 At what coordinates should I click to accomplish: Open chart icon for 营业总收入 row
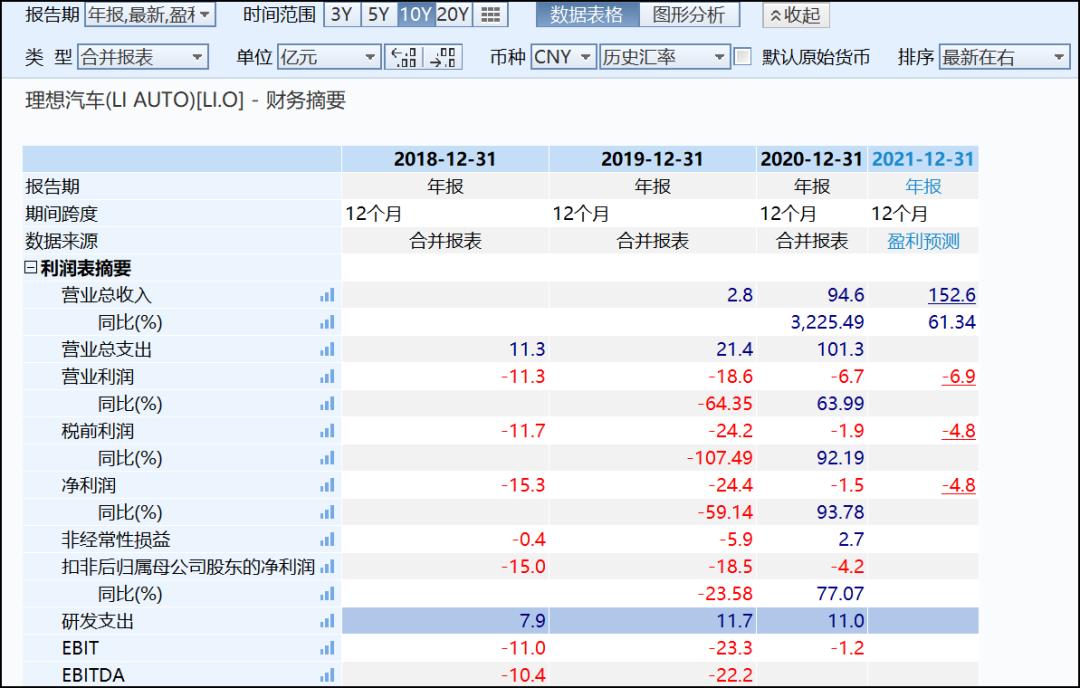tap(327, 295)
